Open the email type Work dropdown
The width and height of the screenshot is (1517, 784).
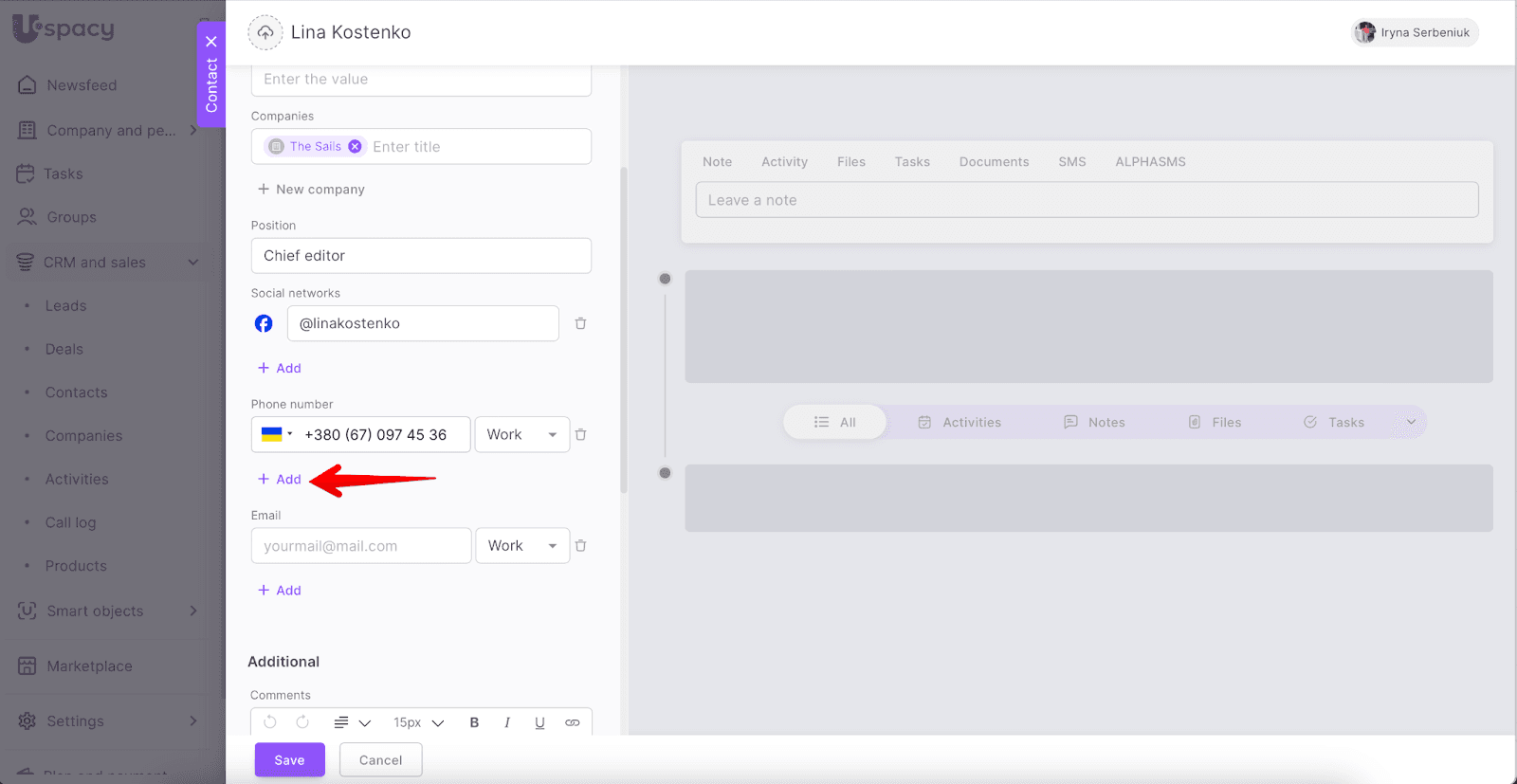(521, 546)
